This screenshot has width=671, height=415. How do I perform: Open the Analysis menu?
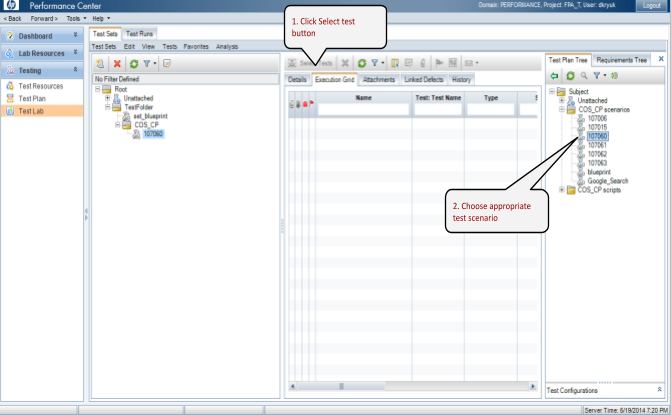pyautogui.click(x=227, y=47)
